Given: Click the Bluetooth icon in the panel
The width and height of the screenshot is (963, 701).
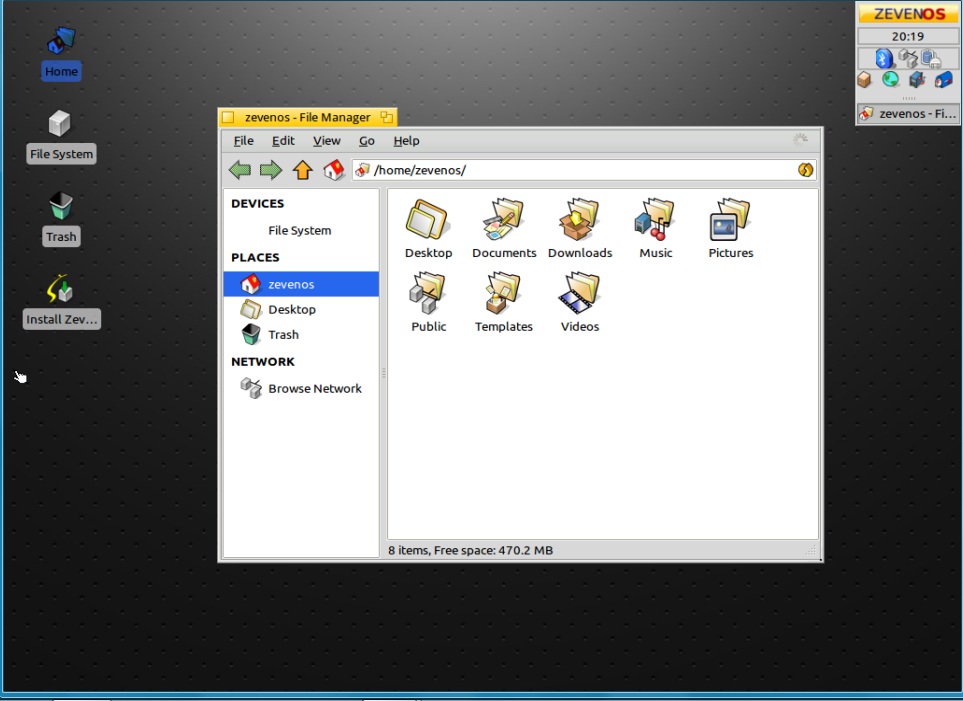Looking at the screenshot, I should (884, 58).
